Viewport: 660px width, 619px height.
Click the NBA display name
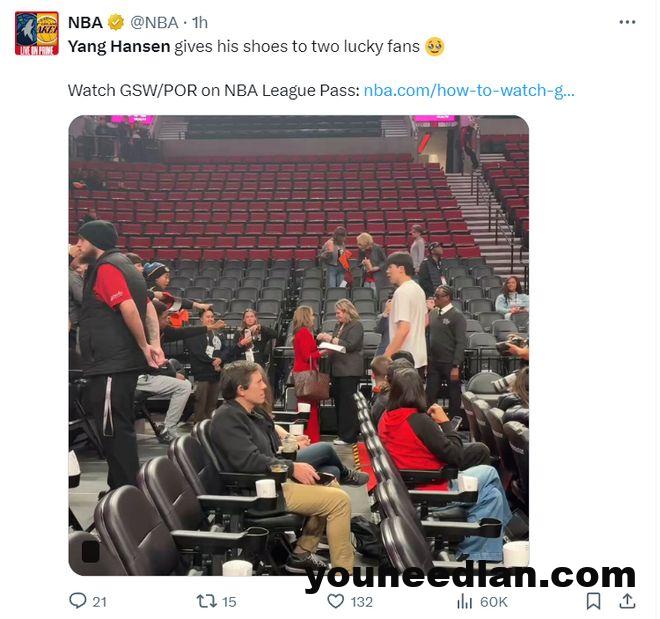(85, 22)
